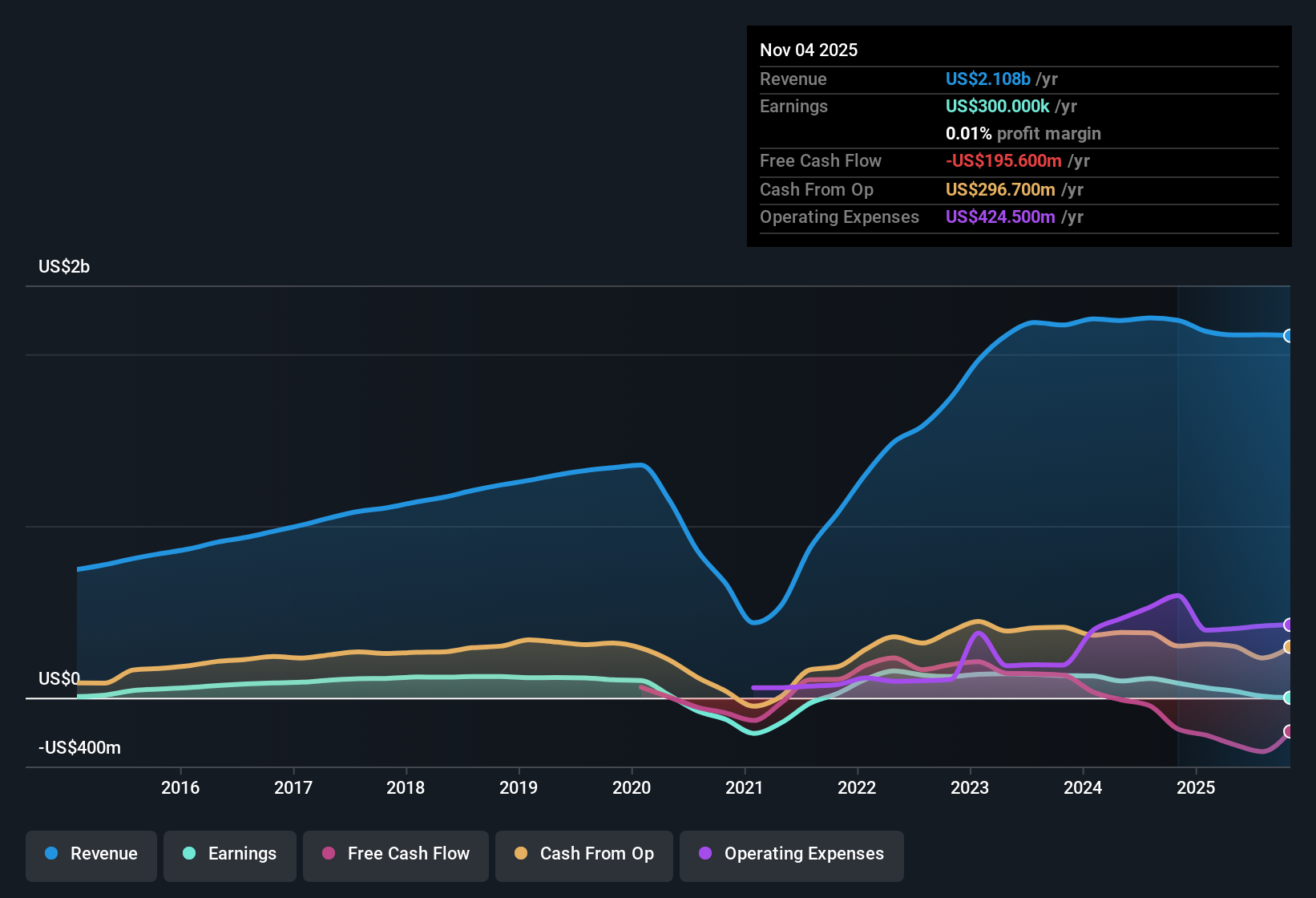
Task: Click the US$2b axis label
Action: coord(64,266)
